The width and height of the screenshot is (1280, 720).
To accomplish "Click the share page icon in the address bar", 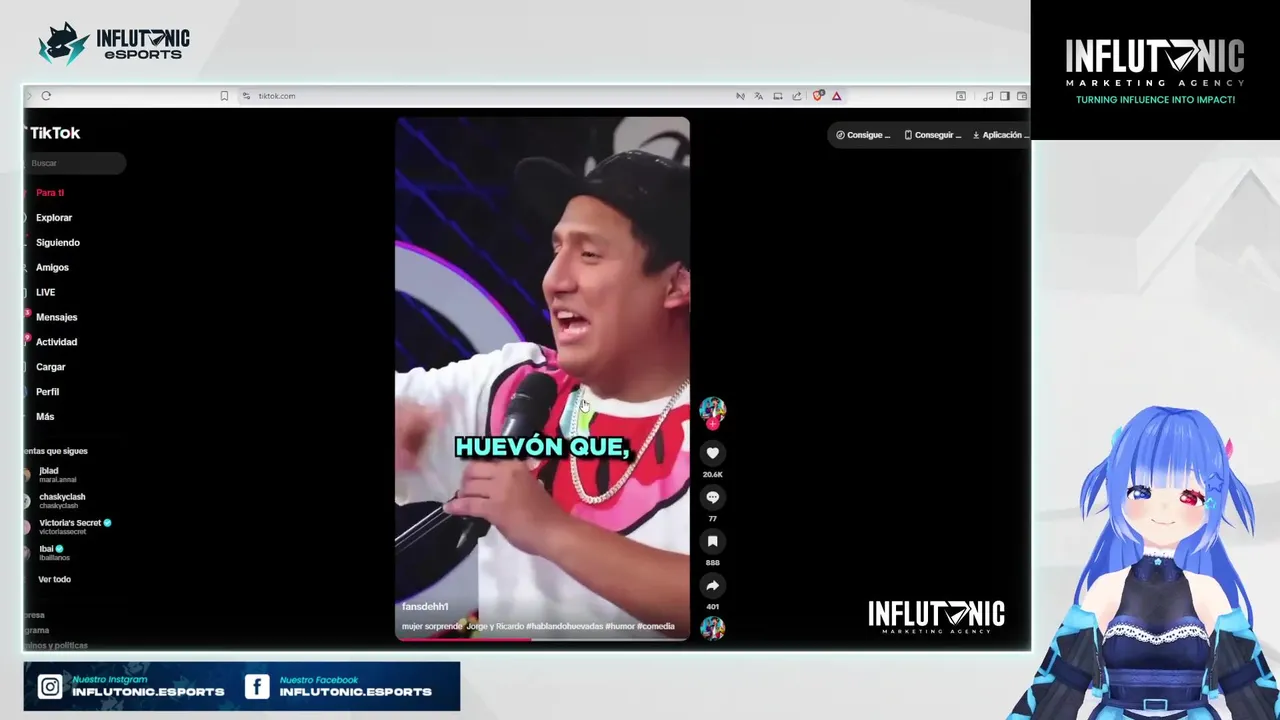I will point(797,96).
